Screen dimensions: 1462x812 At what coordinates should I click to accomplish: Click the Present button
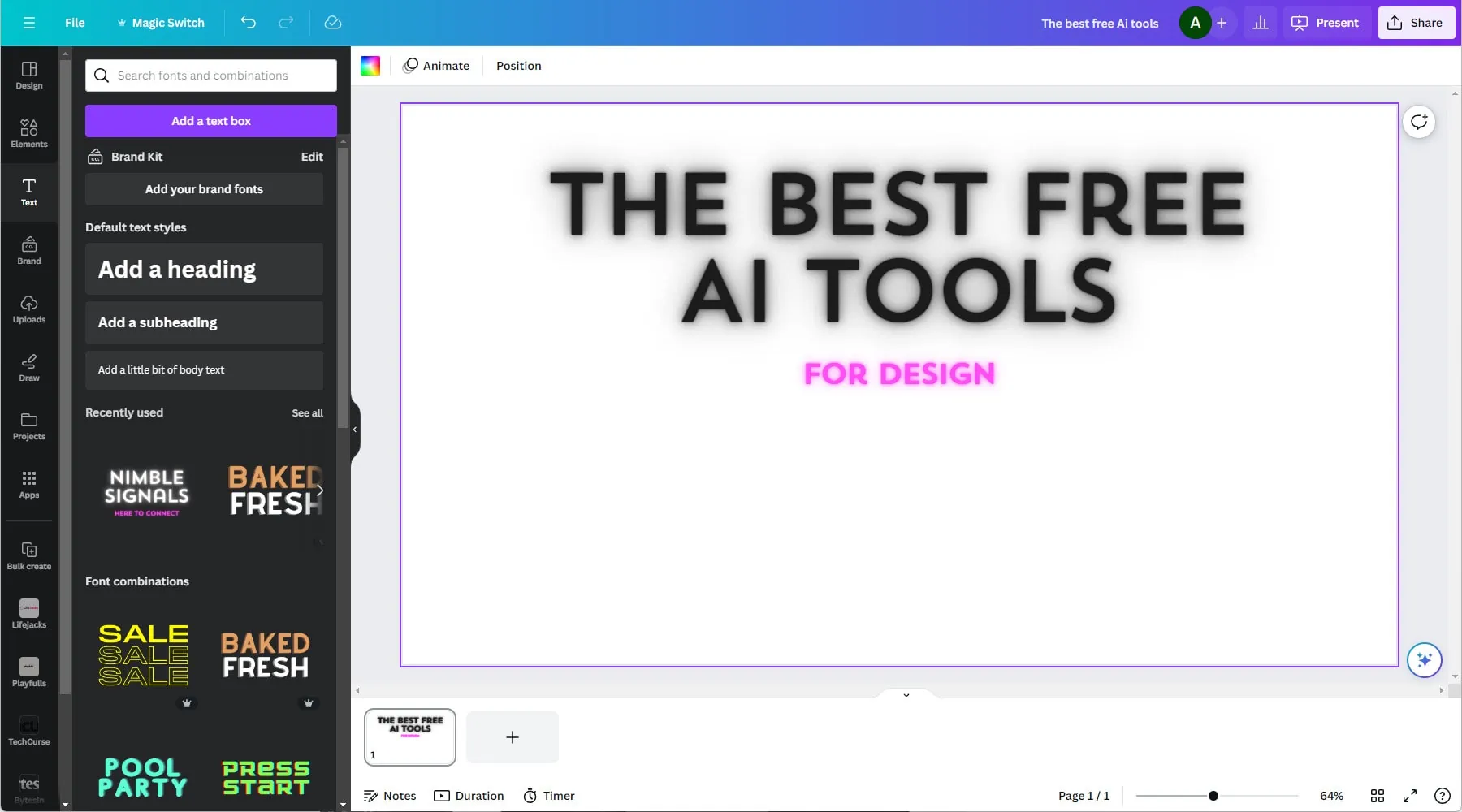1326,23
